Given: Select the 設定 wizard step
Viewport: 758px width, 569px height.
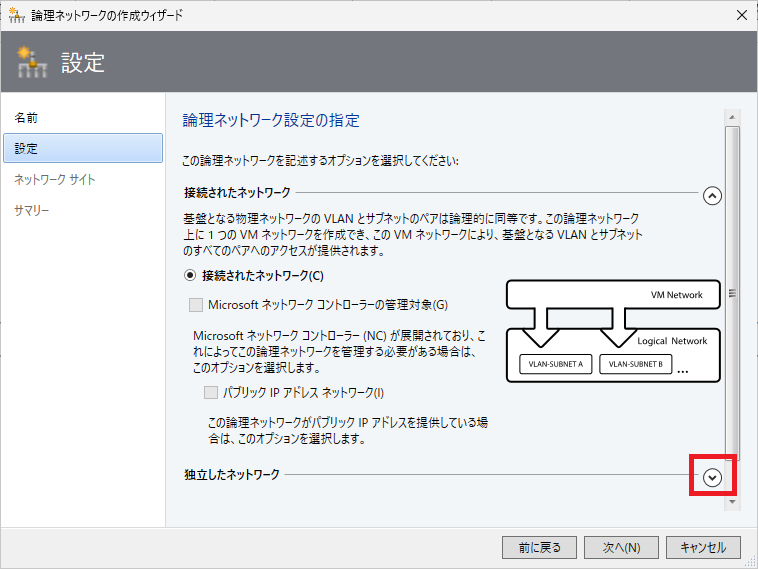Looking at the screenshot, I should [x=83, y=148].
